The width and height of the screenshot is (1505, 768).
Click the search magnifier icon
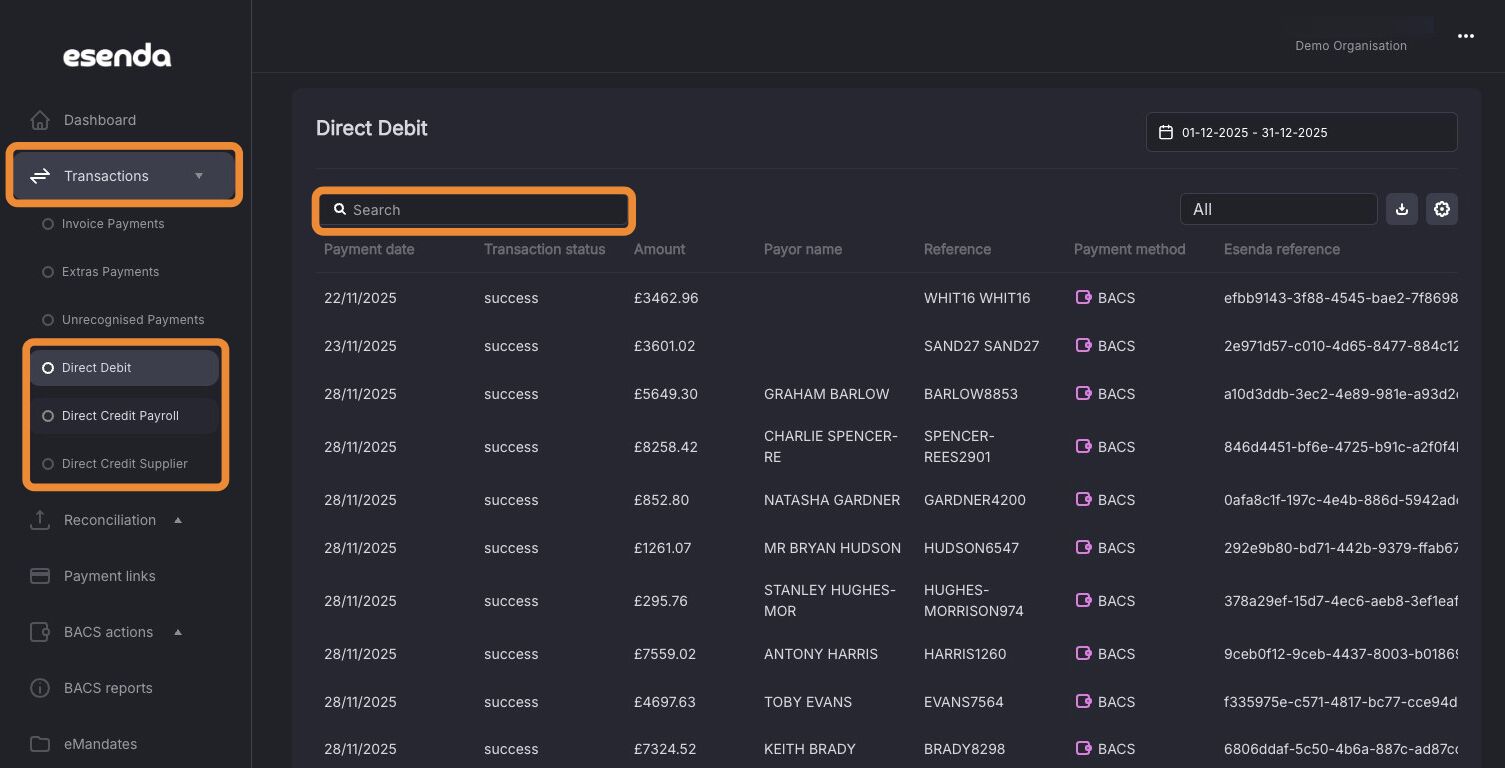(x=340, y=210)
